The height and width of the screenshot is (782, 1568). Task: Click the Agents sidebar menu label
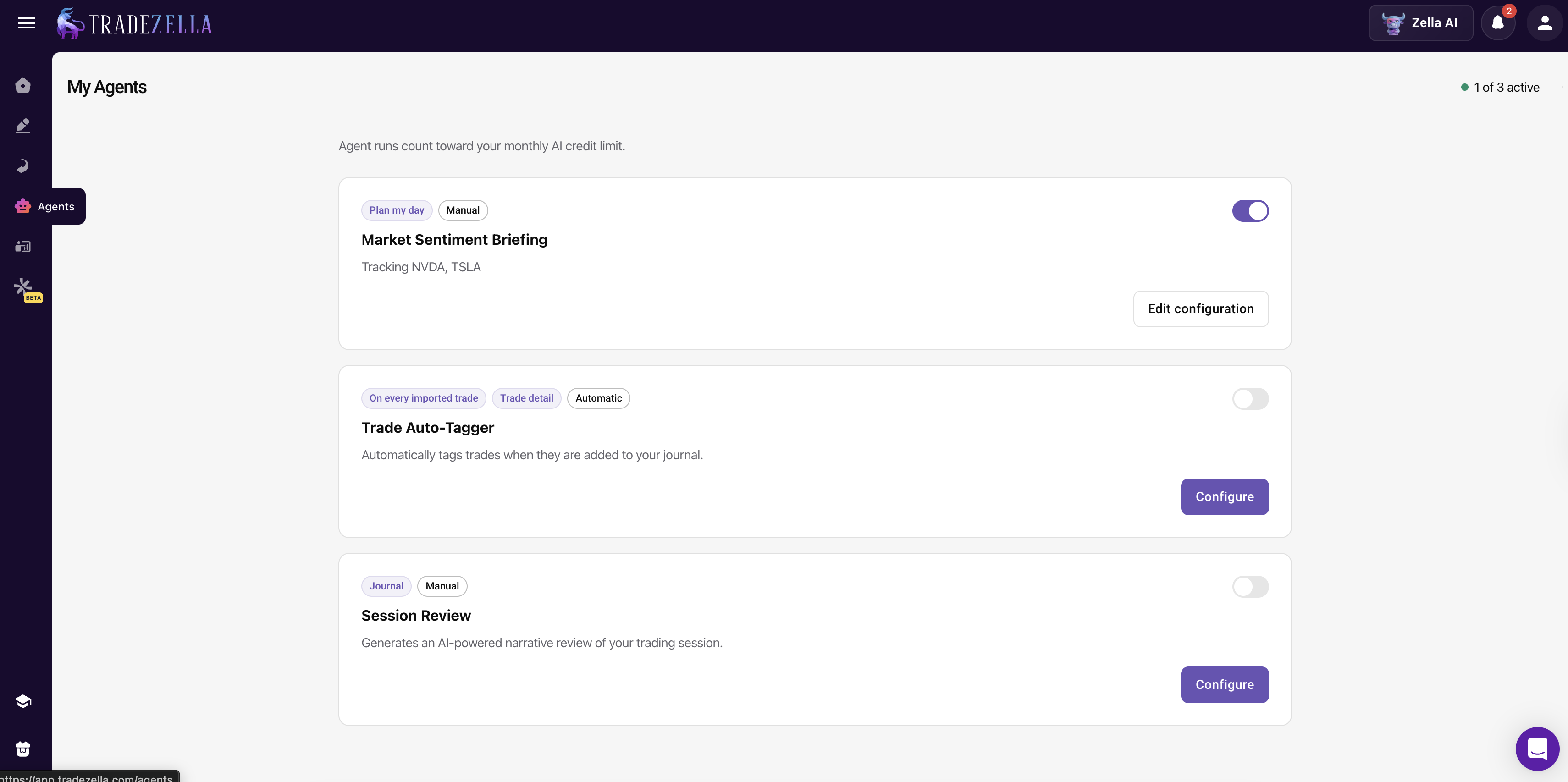(56, 206)
